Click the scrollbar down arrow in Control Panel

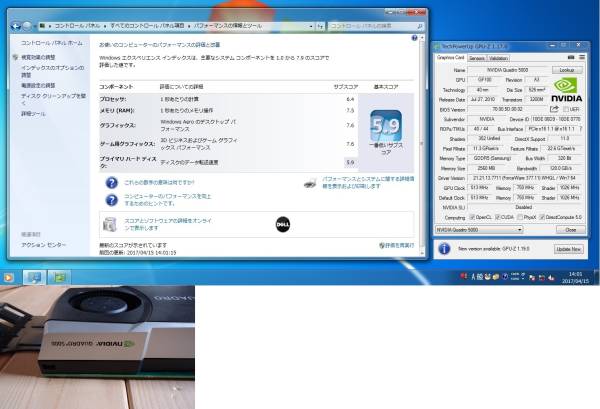[x=422, y=253]
